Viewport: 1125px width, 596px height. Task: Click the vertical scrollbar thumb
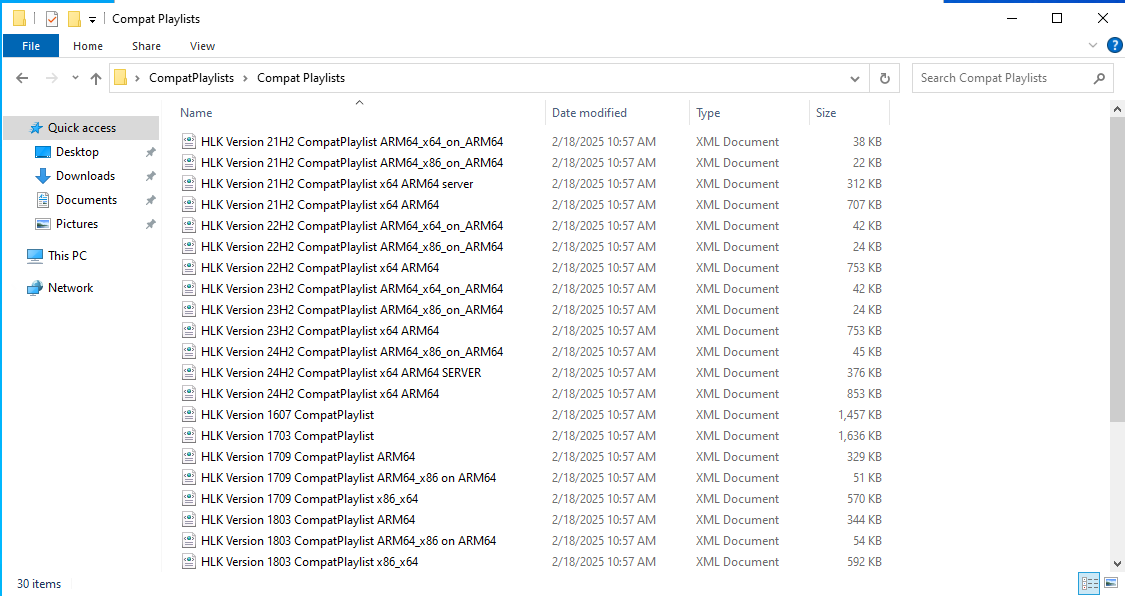(x=1117, y=270)
